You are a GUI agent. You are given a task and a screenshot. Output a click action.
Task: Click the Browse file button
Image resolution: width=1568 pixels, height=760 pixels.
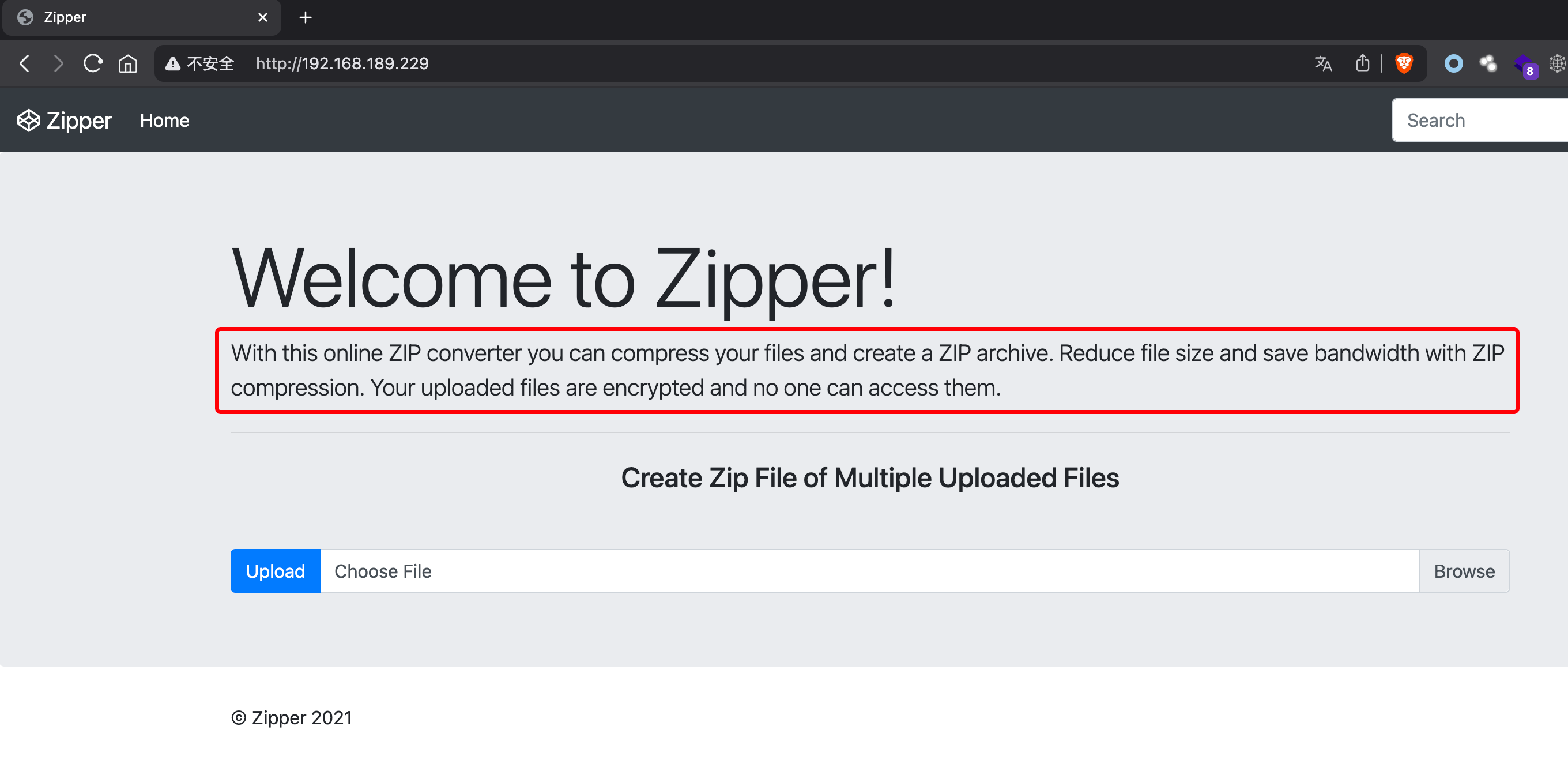[1463, 571]
